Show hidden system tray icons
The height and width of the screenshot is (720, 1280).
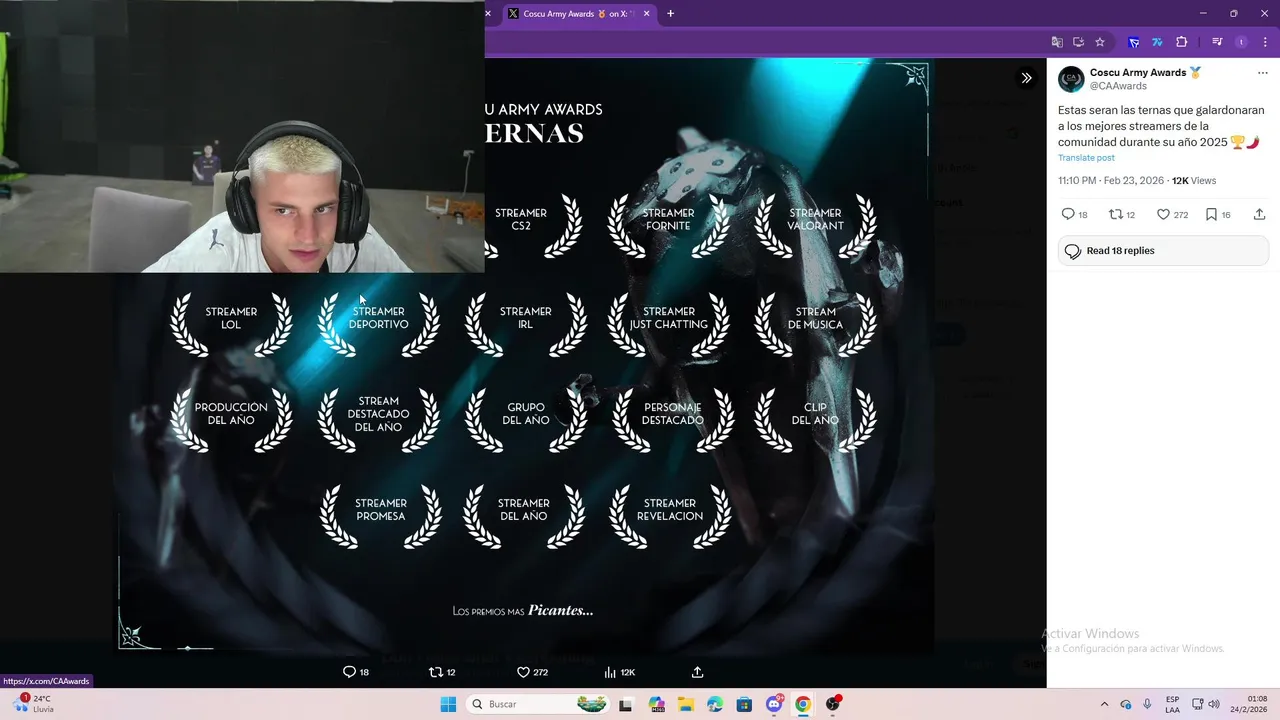click(1104, 704)
